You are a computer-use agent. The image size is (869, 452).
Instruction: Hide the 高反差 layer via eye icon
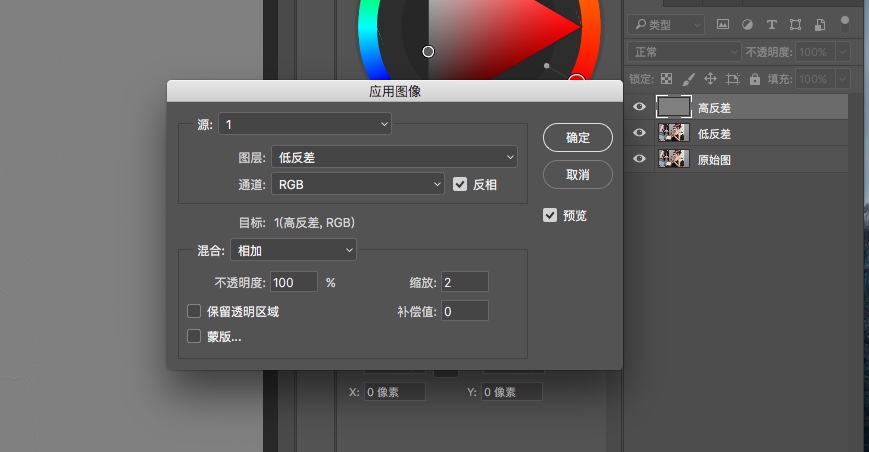tap(639, 107)
